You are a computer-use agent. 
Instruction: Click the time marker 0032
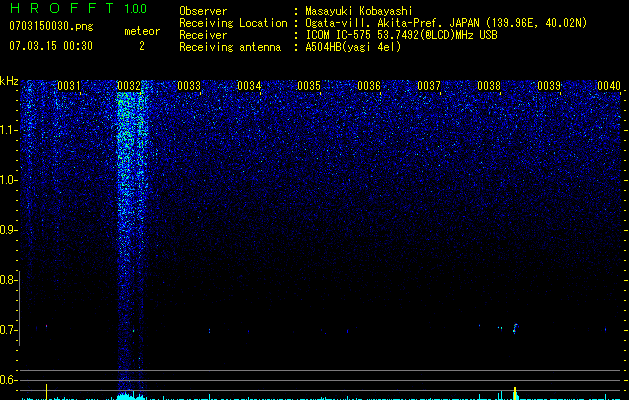129,86
